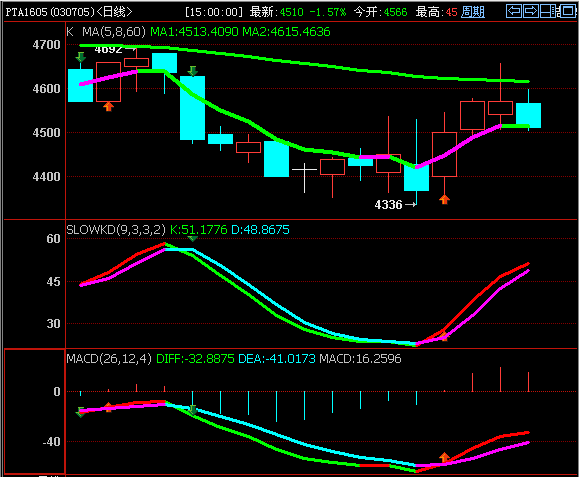Click the -40 level on MACD axis

click(51, 441)
